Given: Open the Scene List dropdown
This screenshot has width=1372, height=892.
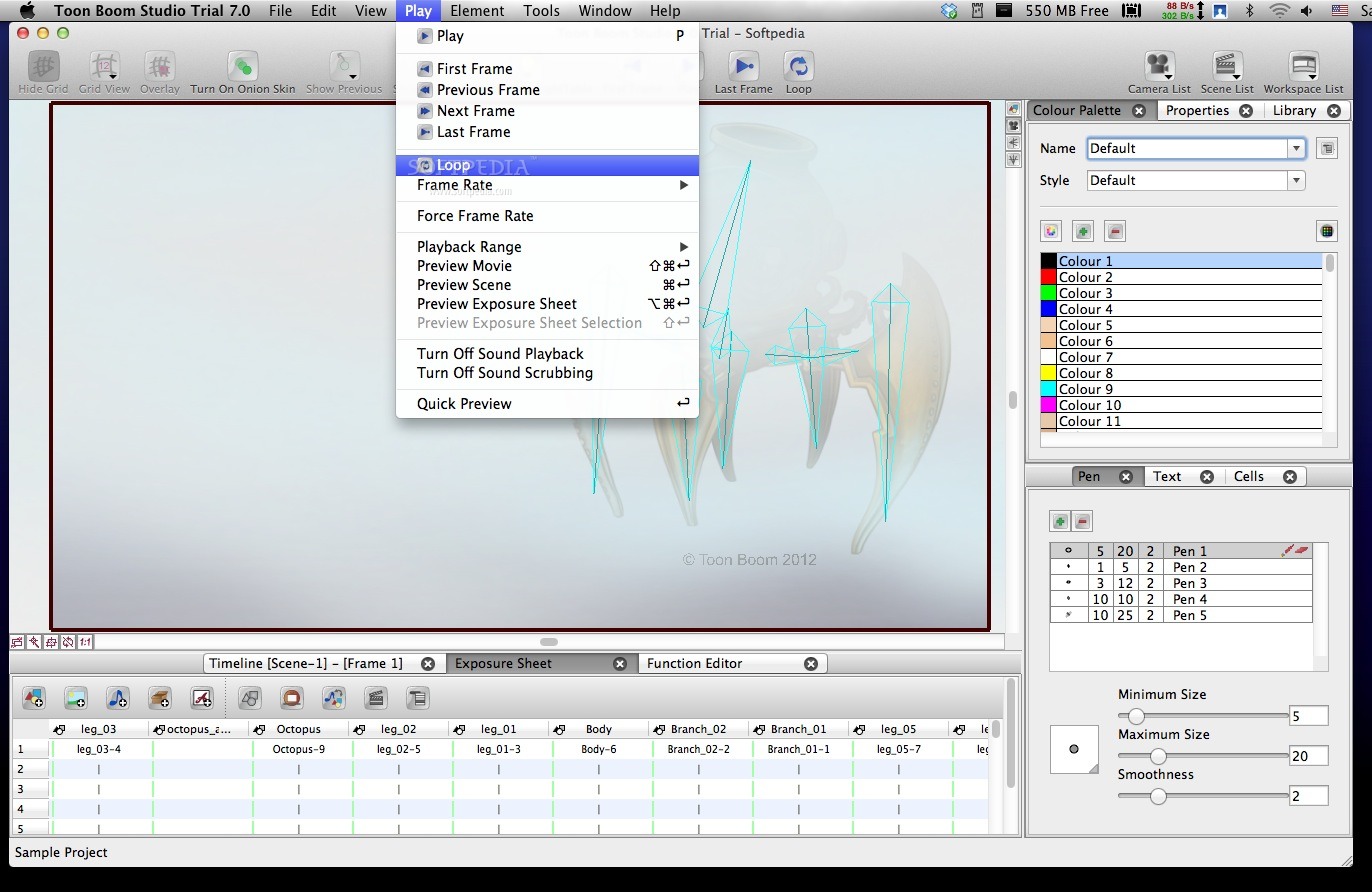Looking at the screenshot, I should pyautogui.click(x=1236, y=76).
